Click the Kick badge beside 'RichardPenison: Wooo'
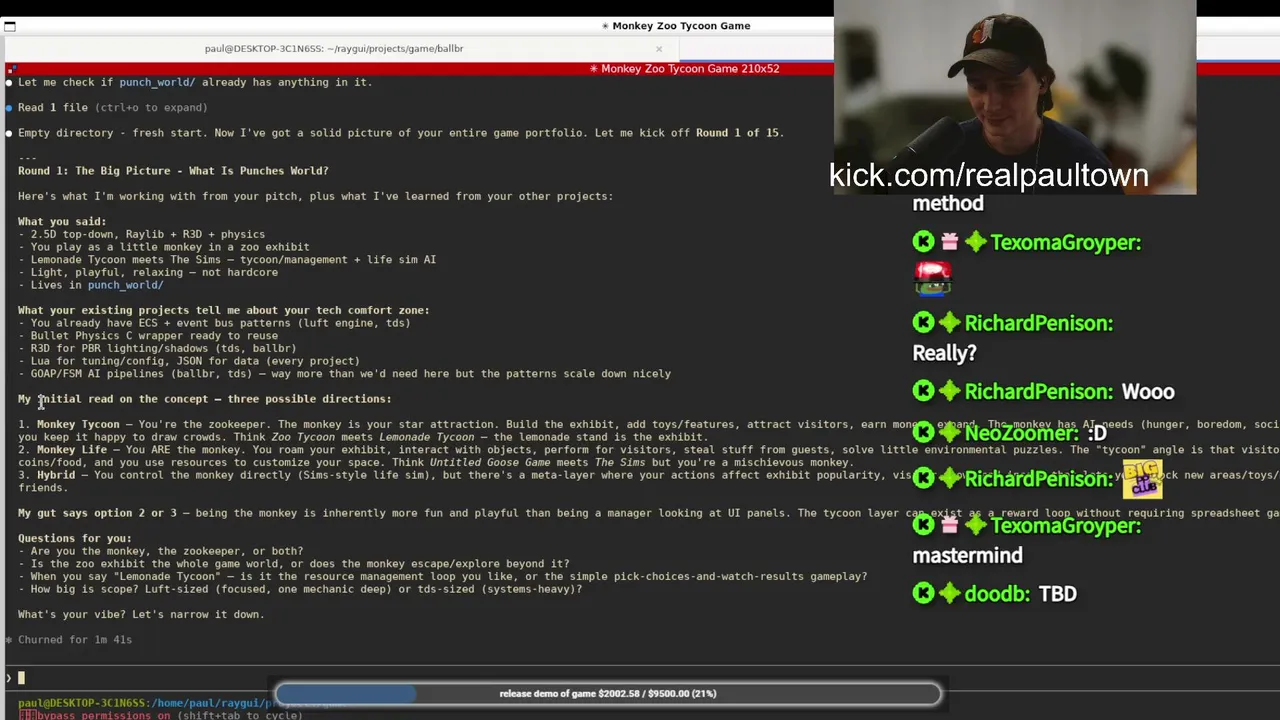The height and width of the screenshot is (720, 1280). pos(923,392)
